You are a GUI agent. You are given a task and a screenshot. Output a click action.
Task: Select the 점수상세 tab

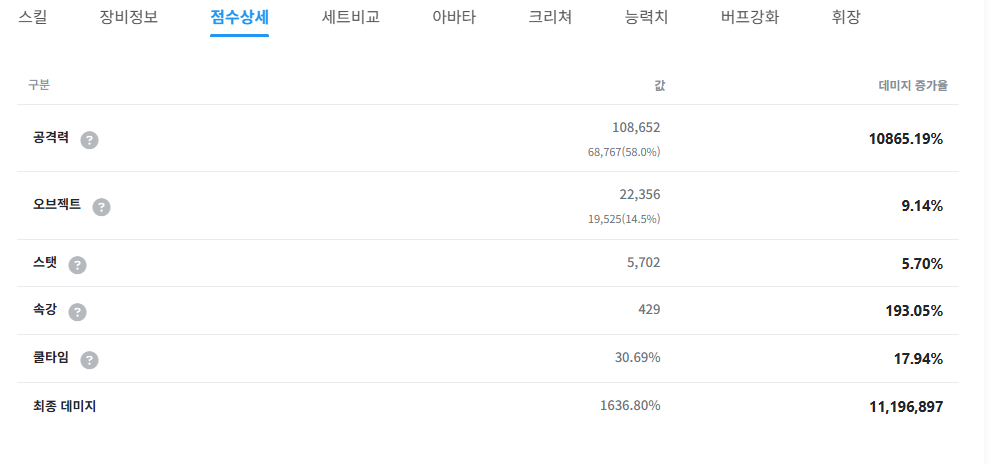click(239, 17)
